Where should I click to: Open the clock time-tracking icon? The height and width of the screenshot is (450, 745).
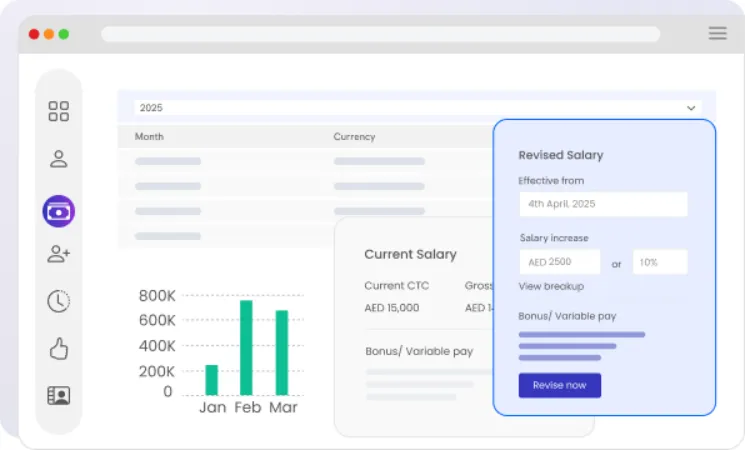click(x=58, y=301)
